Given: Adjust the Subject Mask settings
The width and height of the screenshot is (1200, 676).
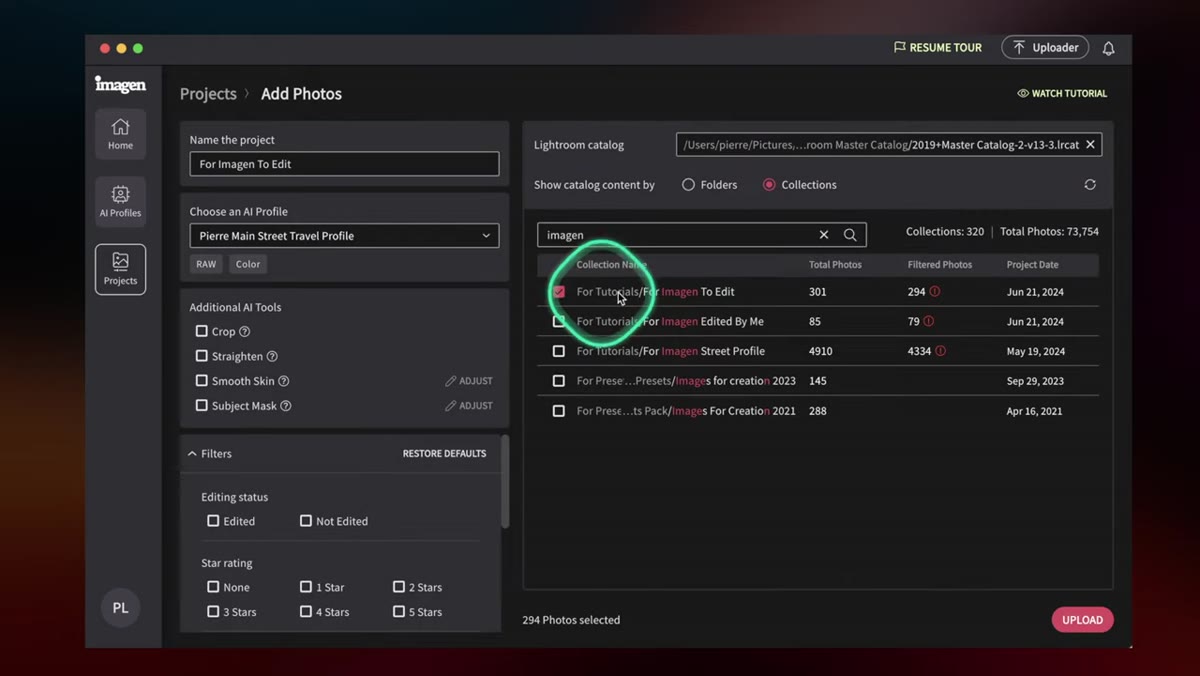Looking at the screenshot, I should 469,406.
